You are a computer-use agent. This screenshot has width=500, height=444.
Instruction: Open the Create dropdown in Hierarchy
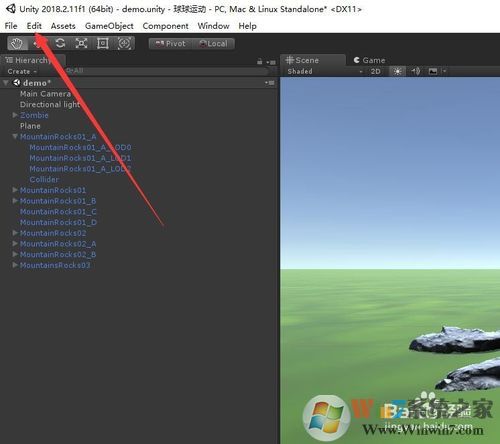pos(22,72)
